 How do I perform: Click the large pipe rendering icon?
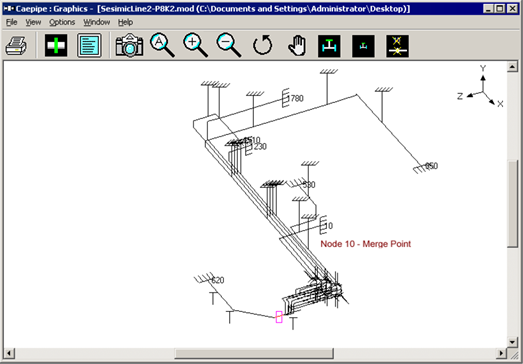[x=329, y=46]
